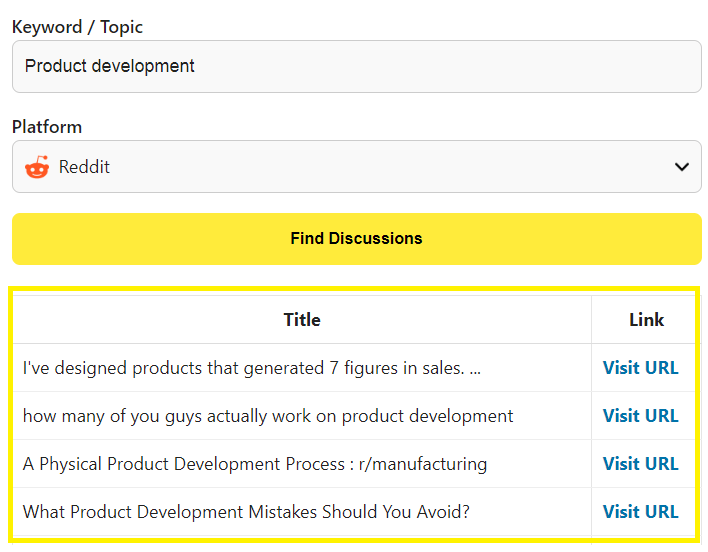Visit URL for 7 figures in sales post
Screen dimensions: 708x552
pyautogui.click(x=640, y=368)
